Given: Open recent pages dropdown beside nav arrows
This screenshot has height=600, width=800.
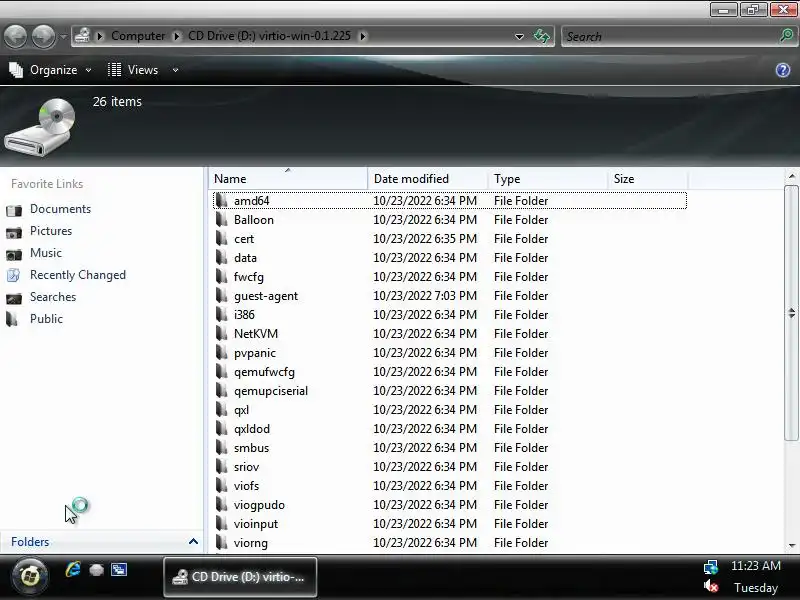Looking at the screenshot, I should pyautogui.click(x=63, y=37).
